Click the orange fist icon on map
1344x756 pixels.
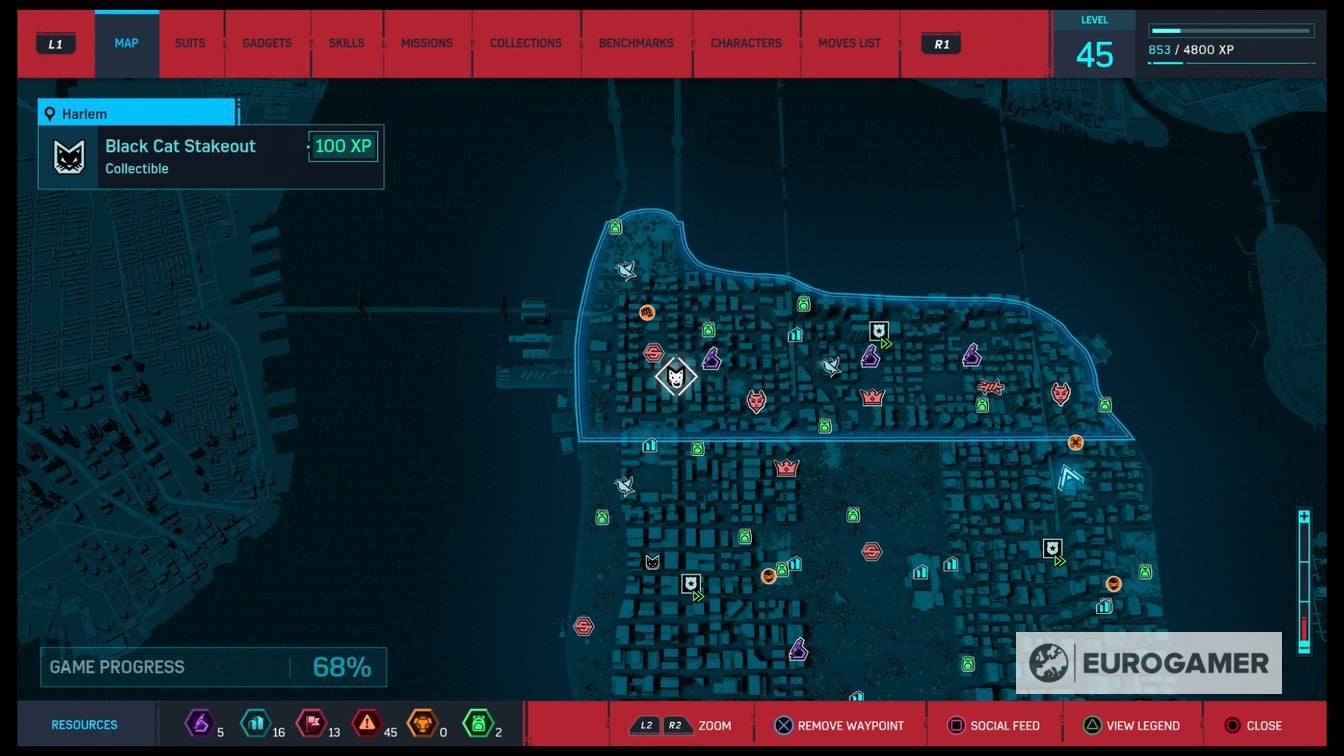click(647, 312)
